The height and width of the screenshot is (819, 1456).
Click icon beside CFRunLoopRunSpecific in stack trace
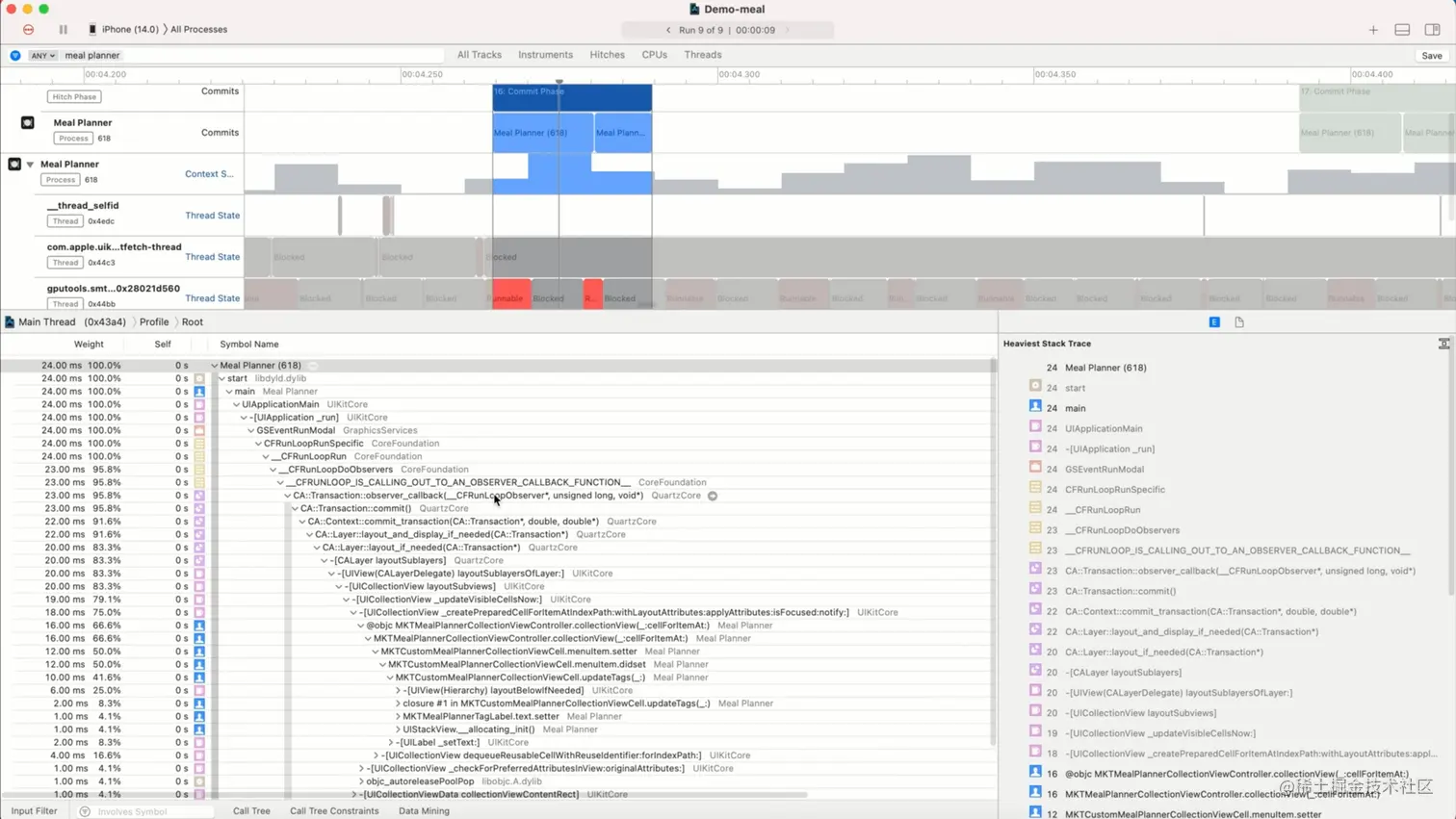1035,488
